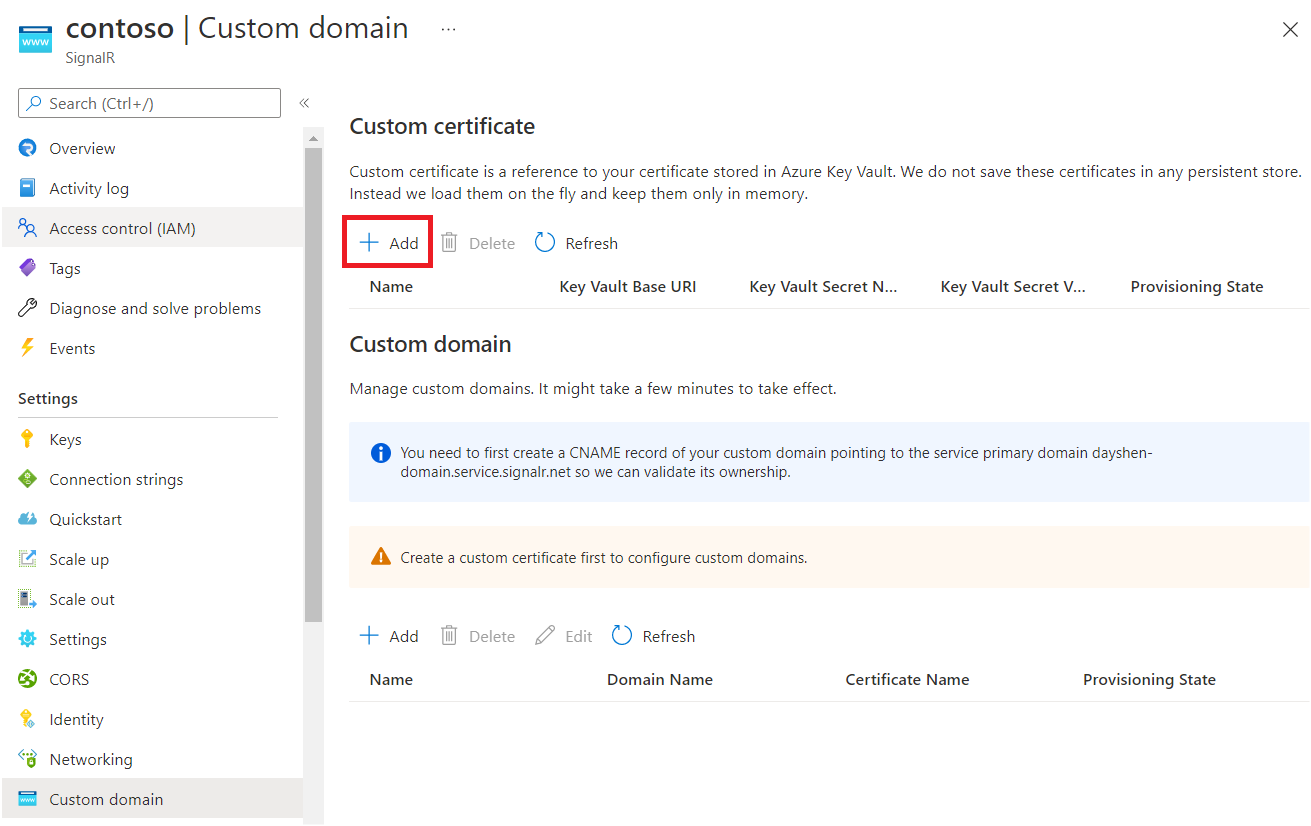Add a new custom certificate
The height and width of the screenshot is (826, 1311).
387,241
